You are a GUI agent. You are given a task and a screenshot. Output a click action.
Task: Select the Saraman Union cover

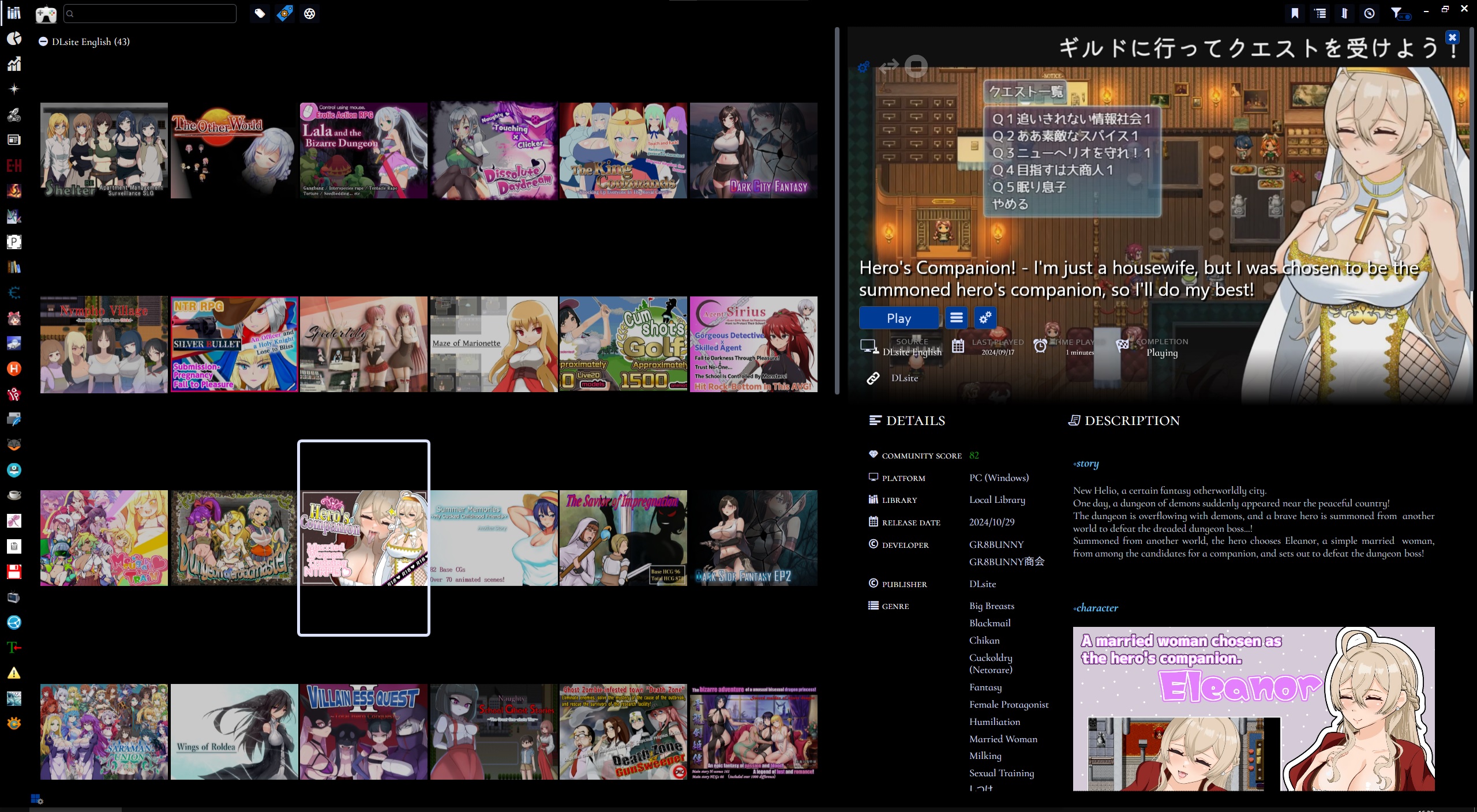pyautogui.click(x=104, y=732)
